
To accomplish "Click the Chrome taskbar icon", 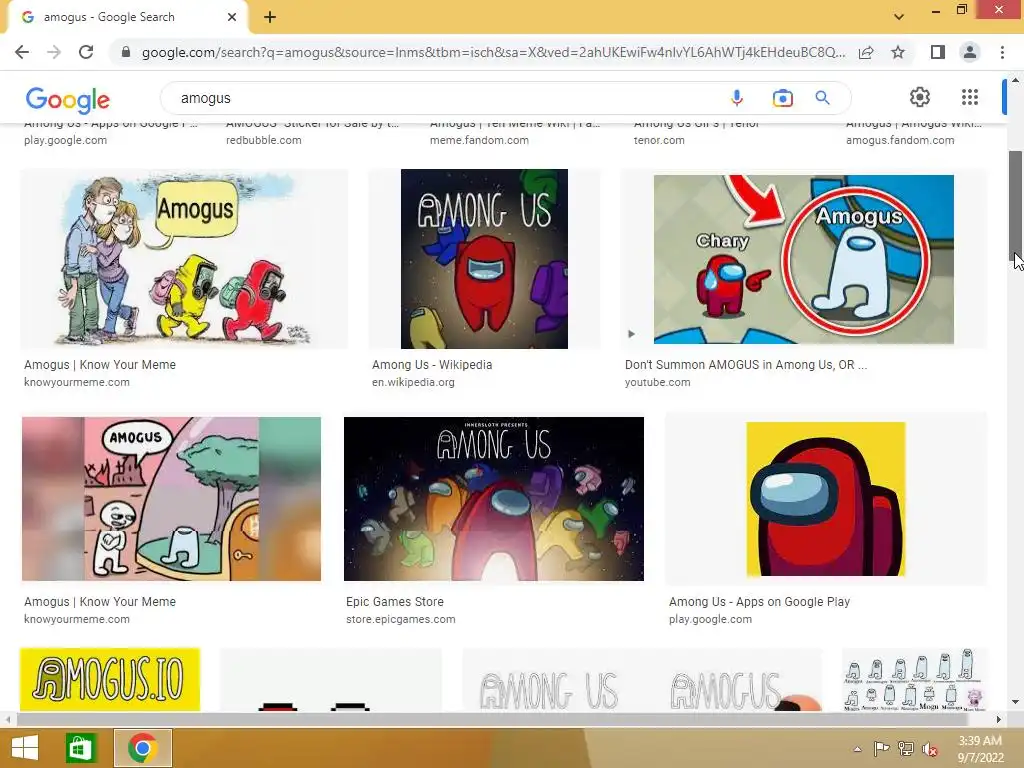I will click(143, 748).
